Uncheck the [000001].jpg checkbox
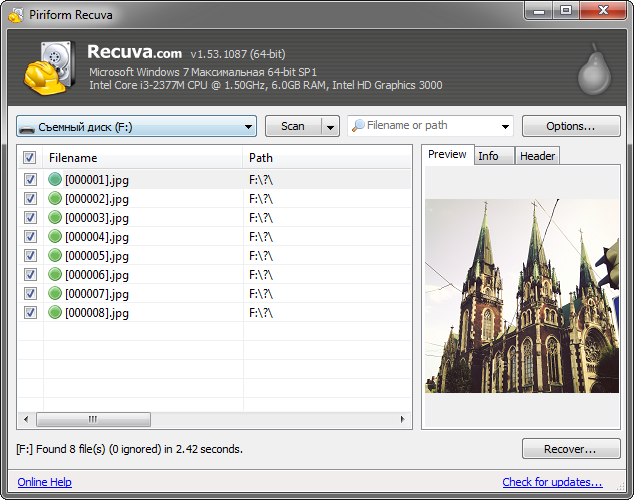 point(30,179)
